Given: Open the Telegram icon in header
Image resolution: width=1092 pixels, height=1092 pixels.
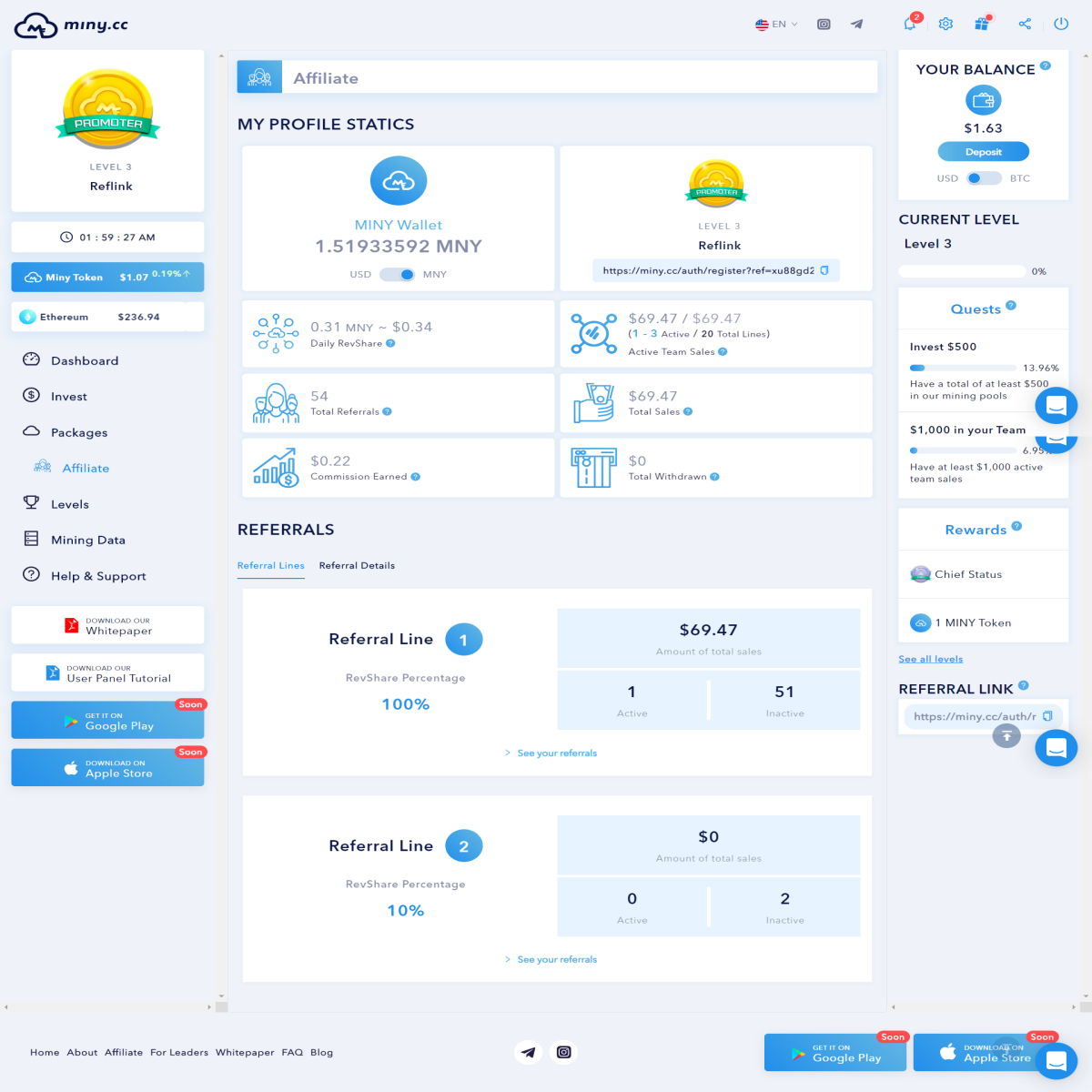Looking at the screenshot, I should coord(856,25).
